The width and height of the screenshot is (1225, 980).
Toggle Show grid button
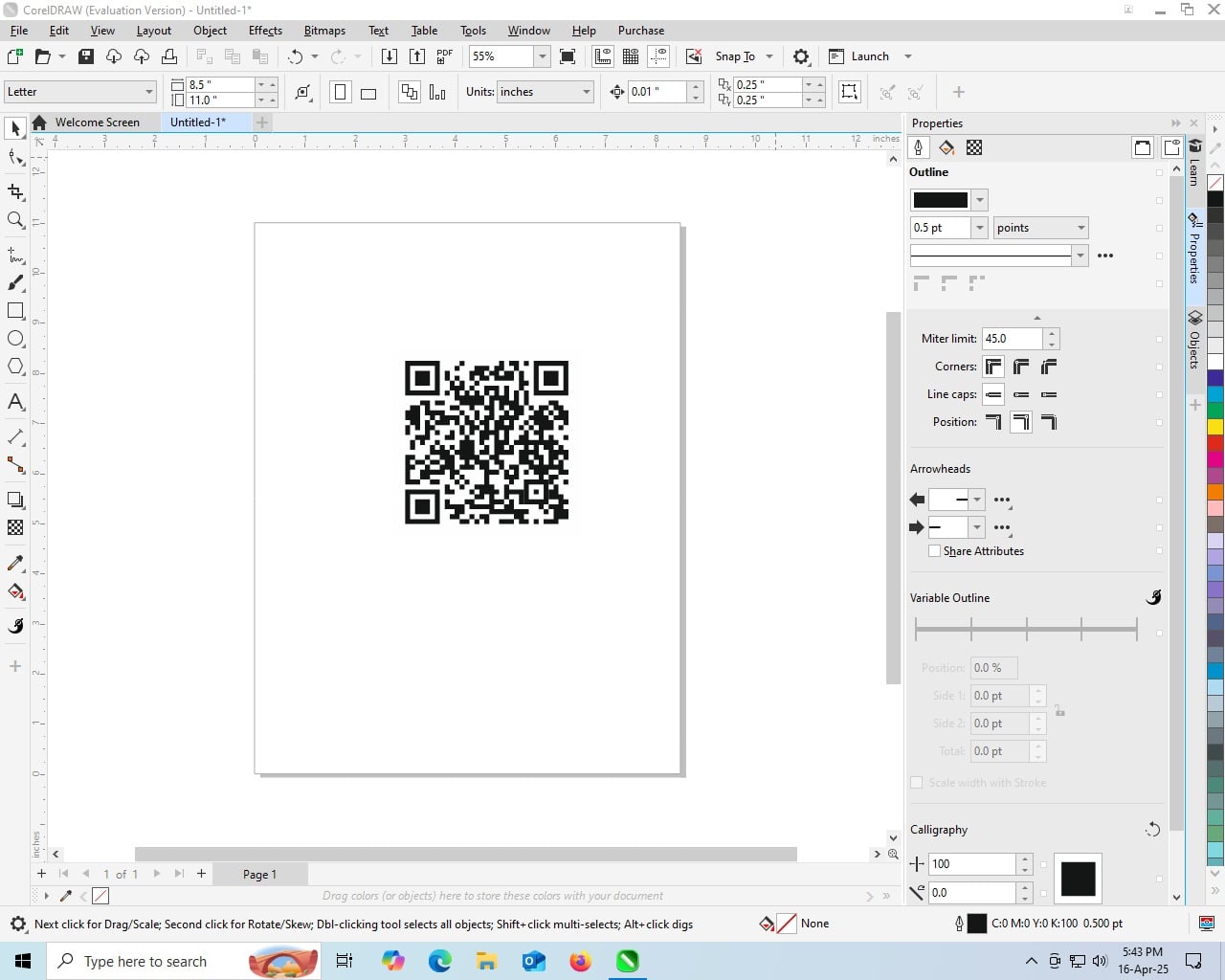click(631, 56)
